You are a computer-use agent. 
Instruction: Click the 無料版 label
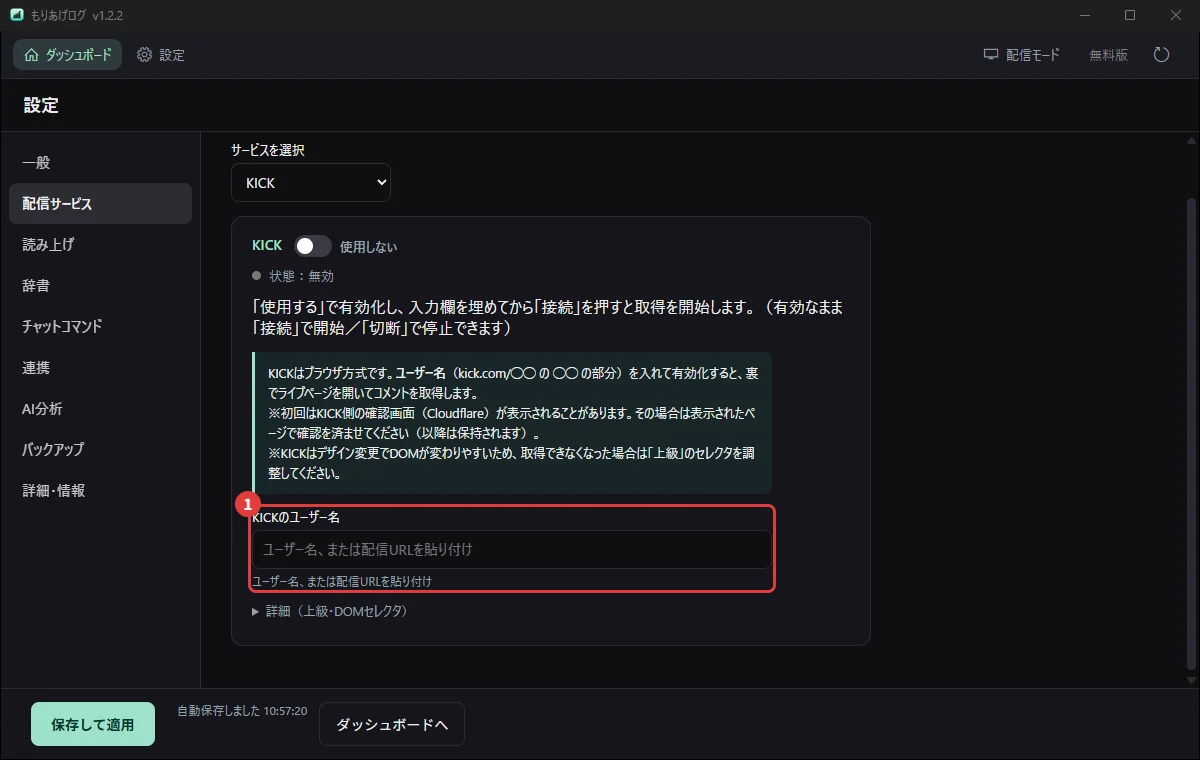(x=1108, y=55)
